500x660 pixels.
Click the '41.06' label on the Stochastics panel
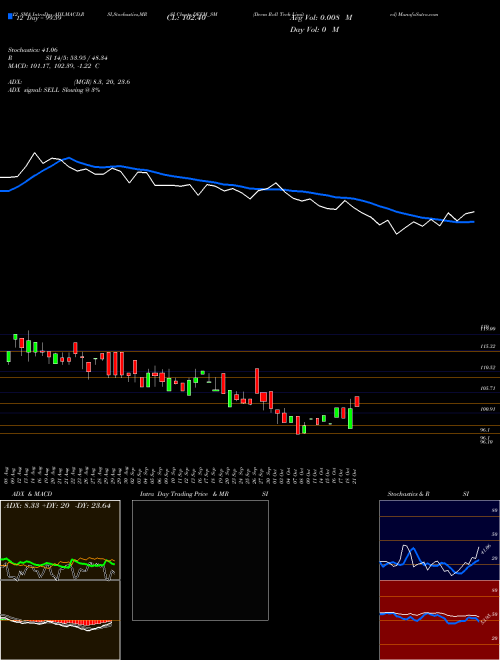pos(485,549)
